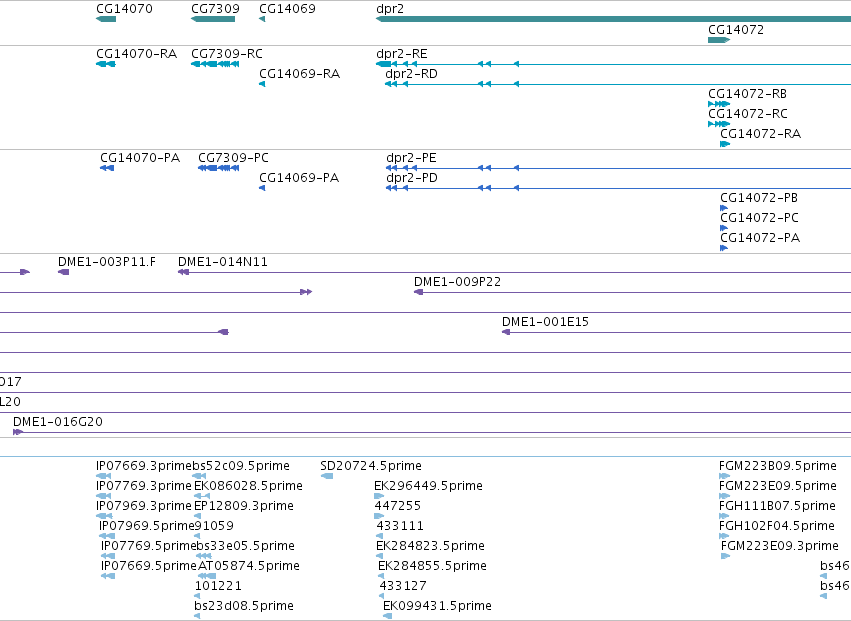Select the EK099431.5prime EST
This screenshot has width=851, height=621.
388,616
